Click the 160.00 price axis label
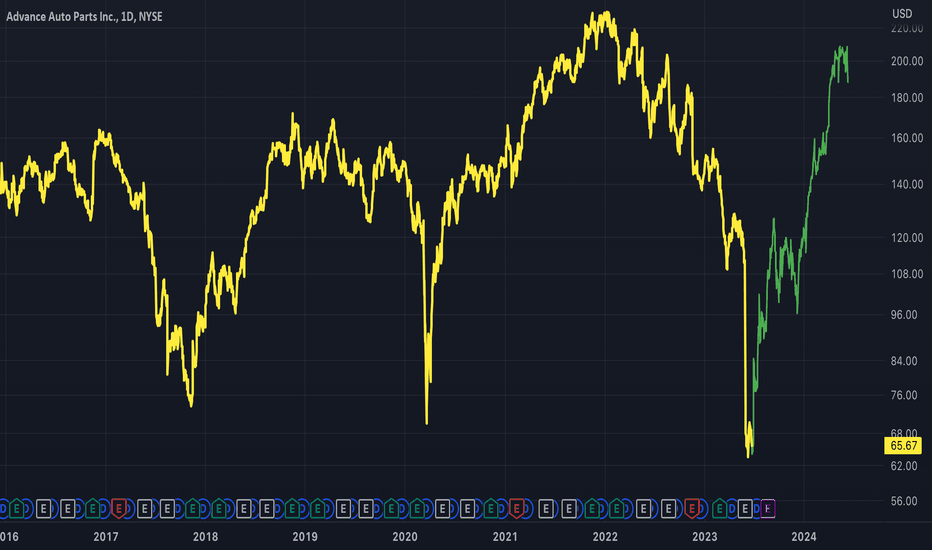Image resolution: width=932 pixels, height=550 pixels. tap(906, 138)
